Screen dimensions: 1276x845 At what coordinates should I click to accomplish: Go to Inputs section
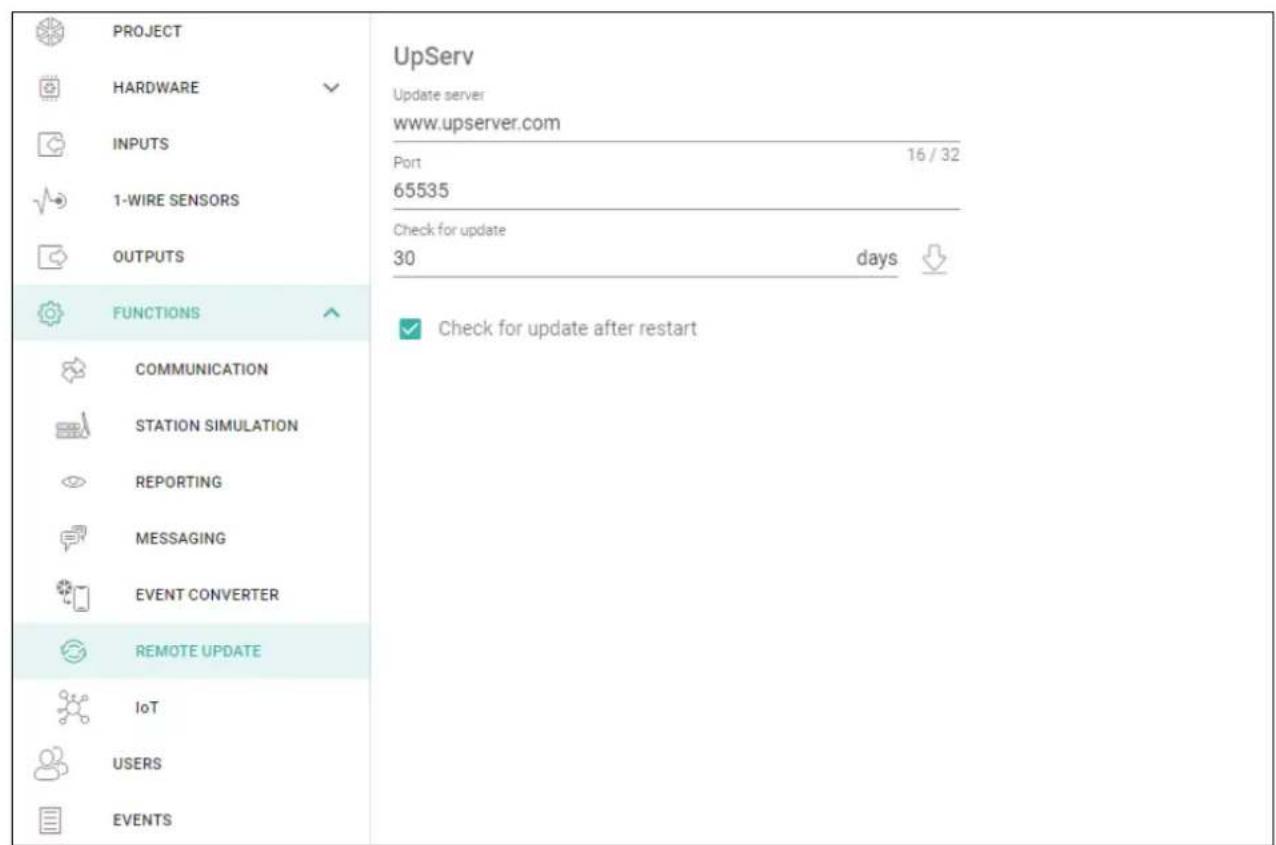pyautogui.click(x=143, y=143)
